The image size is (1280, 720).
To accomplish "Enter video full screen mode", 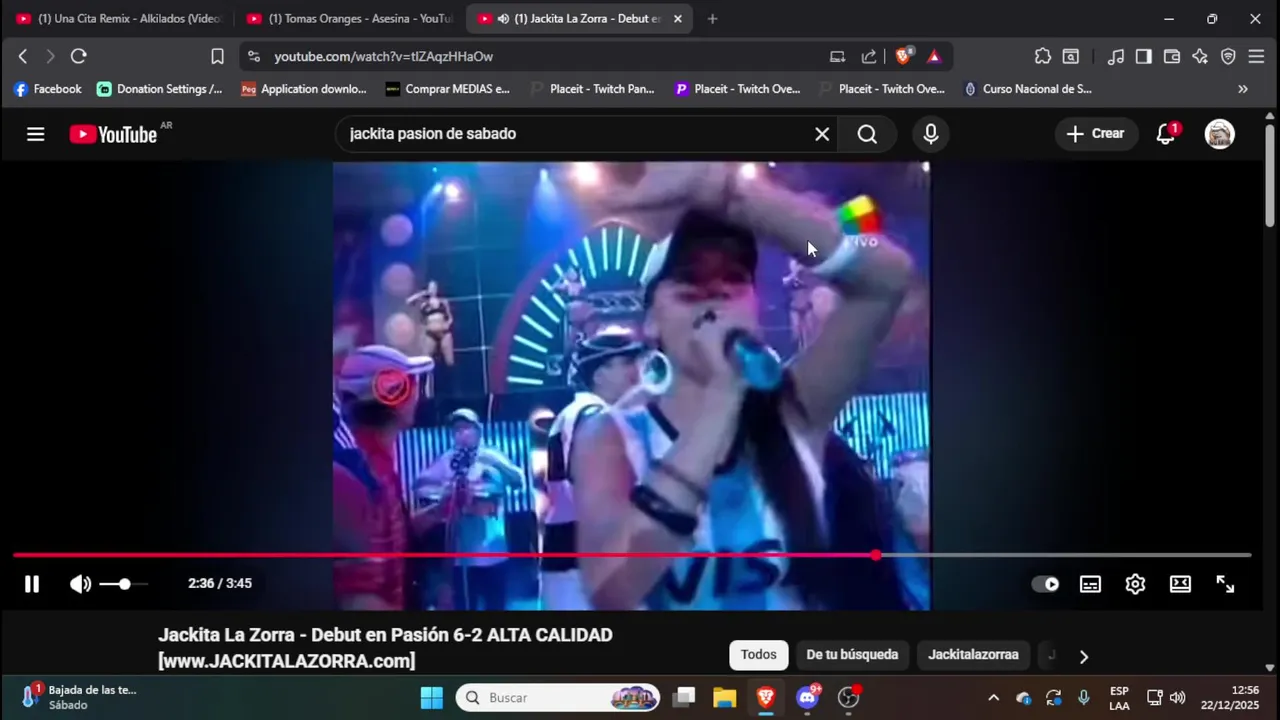I will [1225, 584].
